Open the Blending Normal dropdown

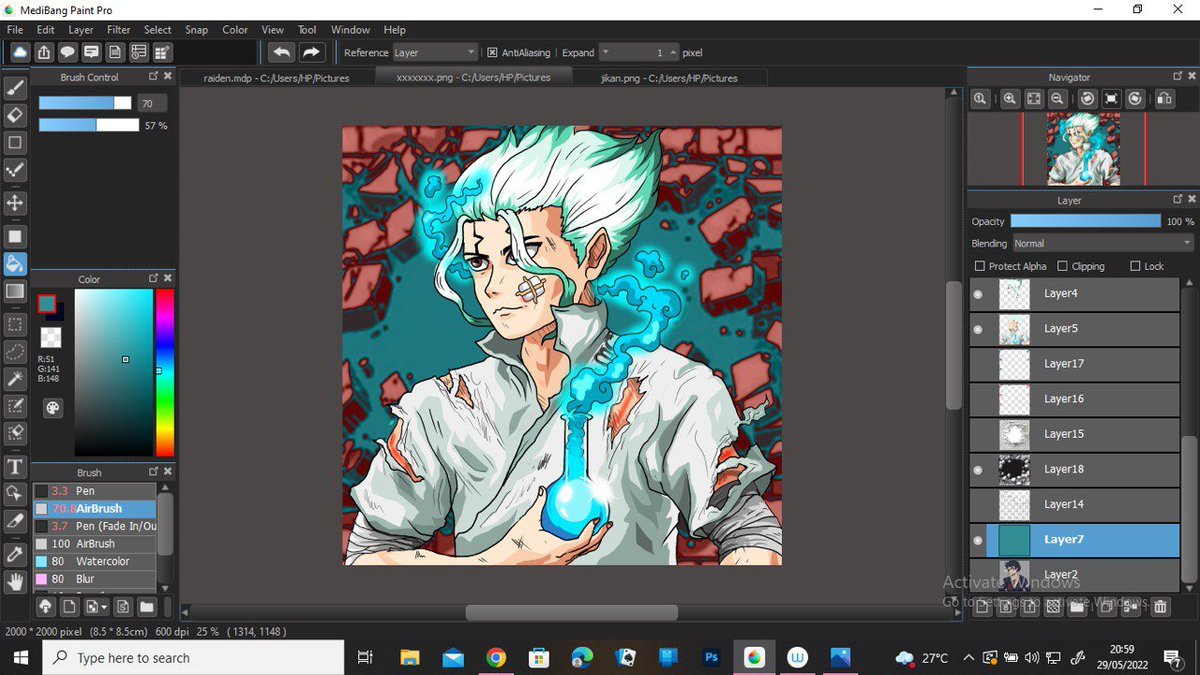(1103, 243)
